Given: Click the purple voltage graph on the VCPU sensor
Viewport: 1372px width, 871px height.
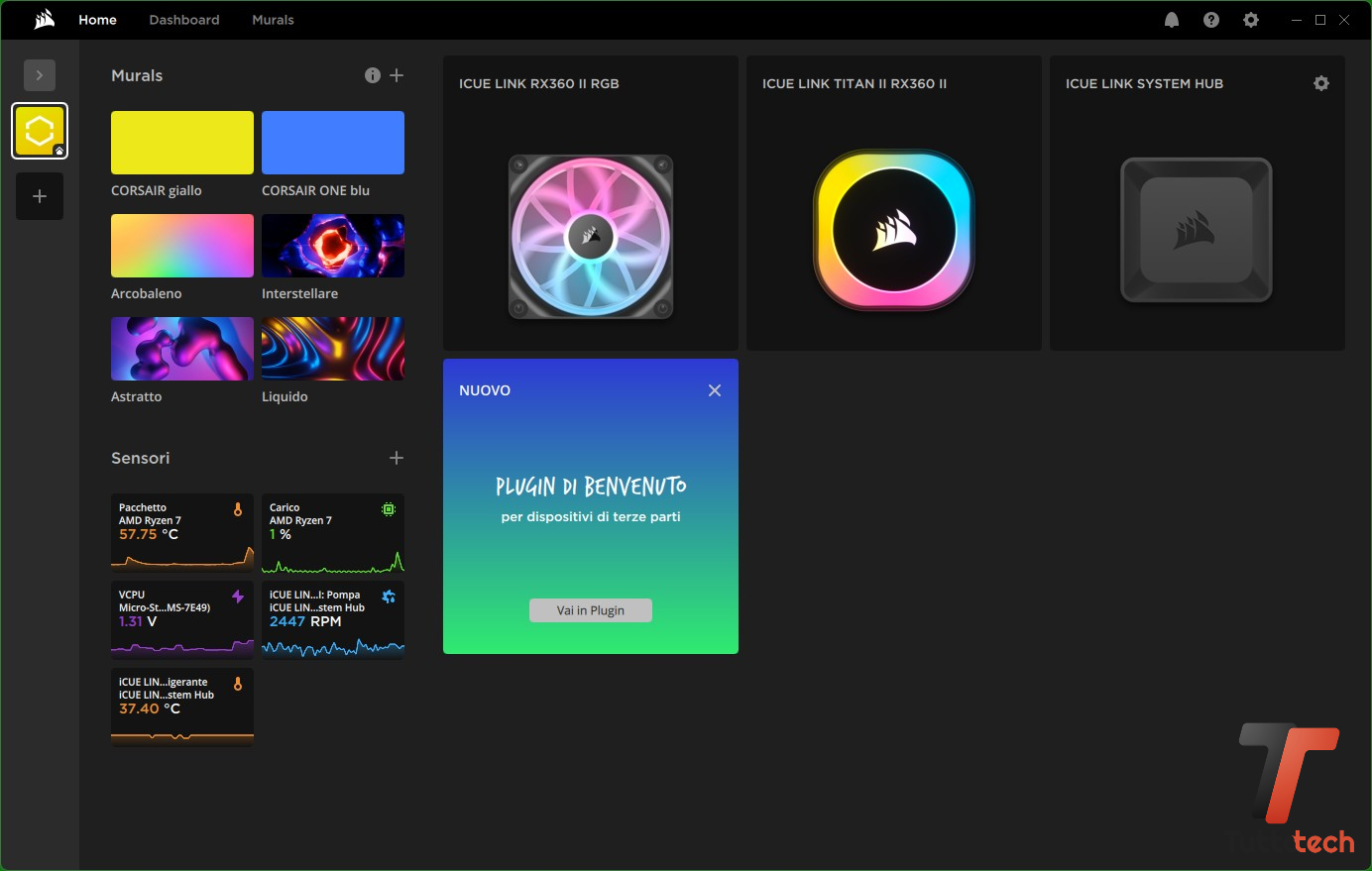Looking at the screenshot, I should click(182, 648).
